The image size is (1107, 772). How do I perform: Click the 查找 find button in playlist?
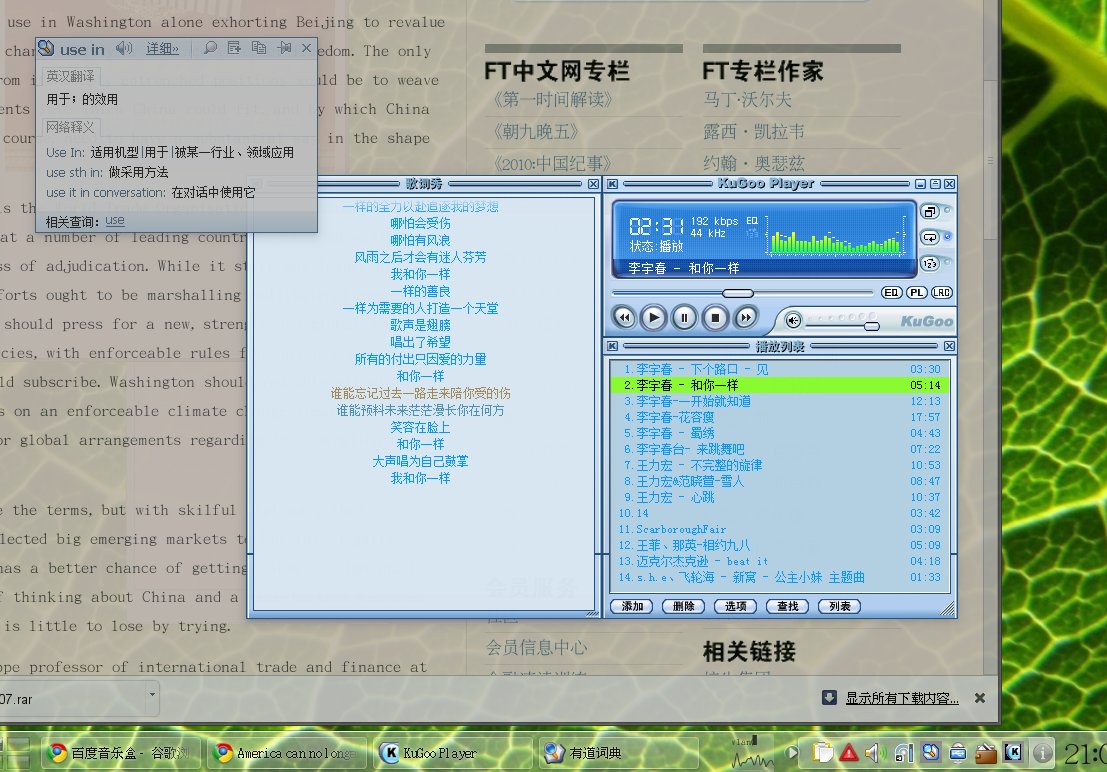point(787,606)
